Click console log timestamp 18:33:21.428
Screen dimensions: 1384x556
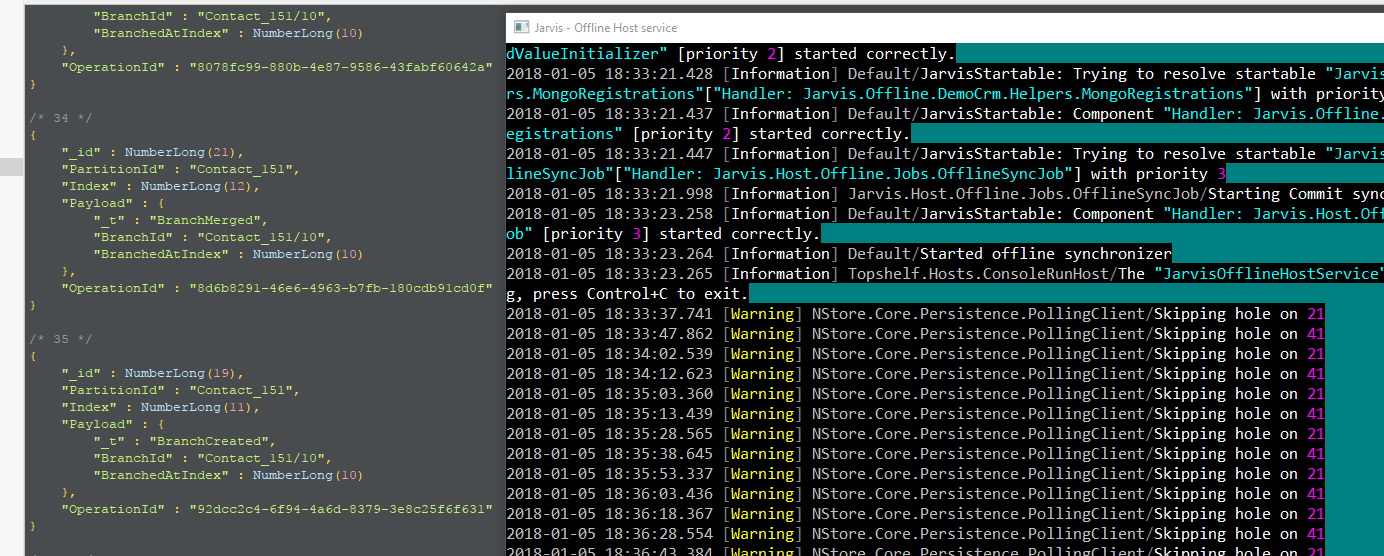[610, 74]
